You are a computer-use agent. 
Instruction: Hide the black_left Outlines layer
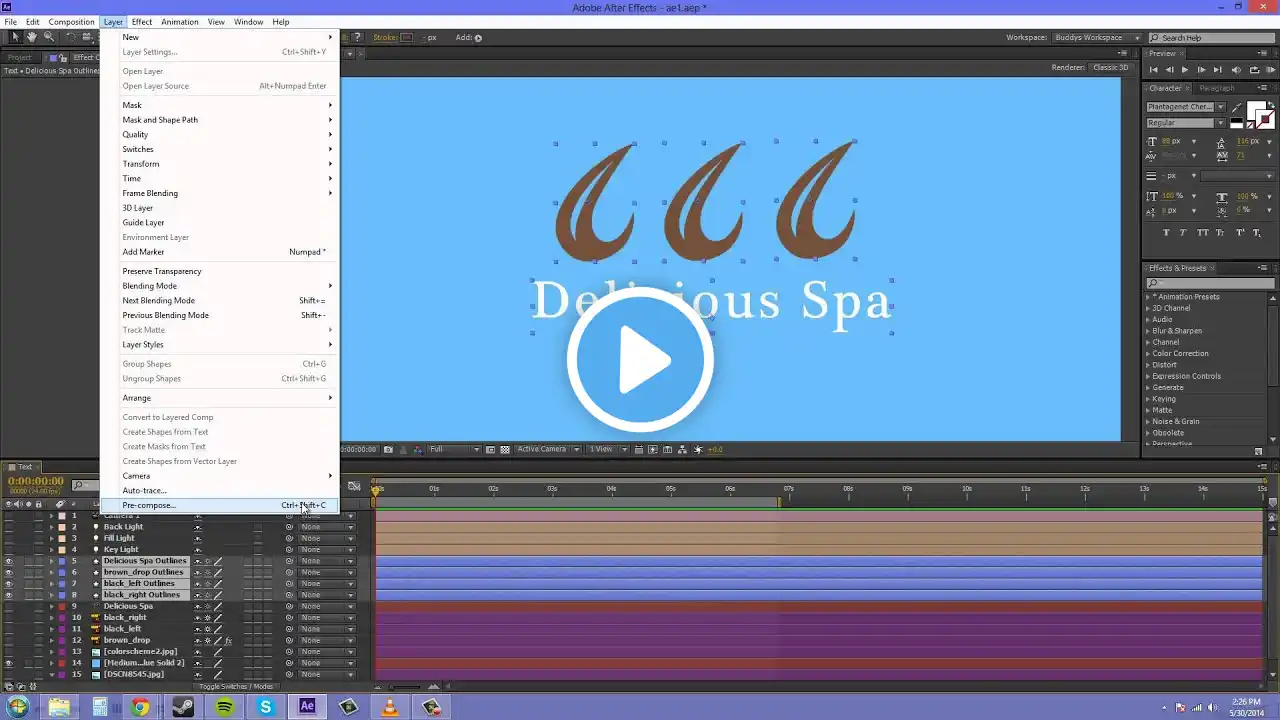[9, 583]
